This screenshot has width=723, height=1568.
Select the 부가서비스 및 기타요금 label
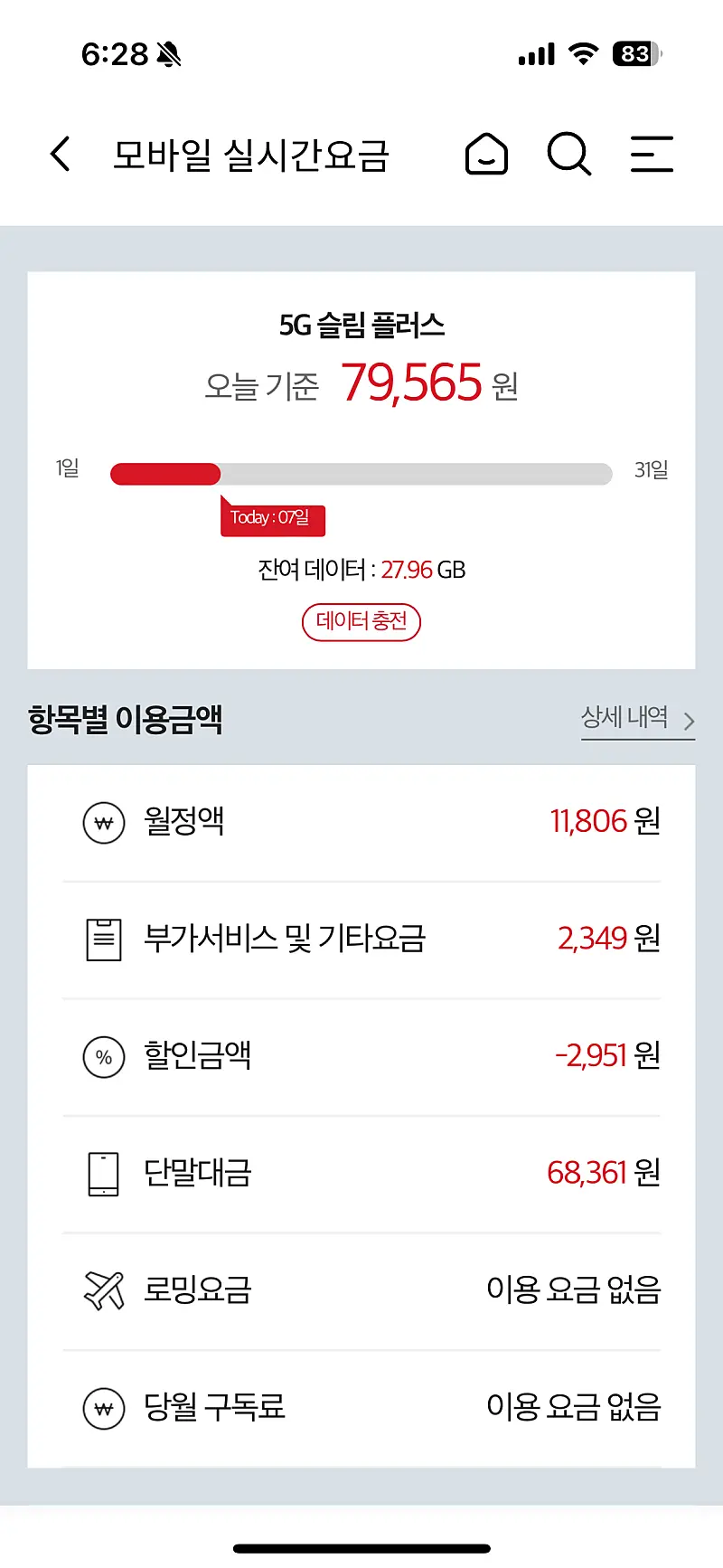tap(285, 939)
